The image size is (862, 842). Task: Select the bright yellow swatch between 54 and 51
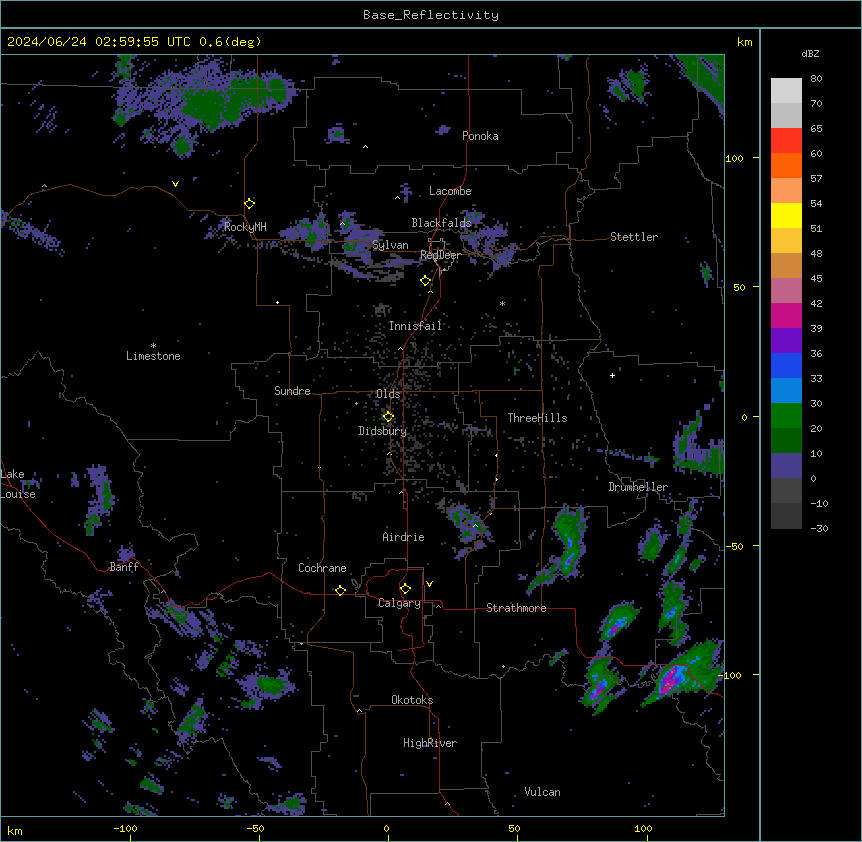(786, 215)
